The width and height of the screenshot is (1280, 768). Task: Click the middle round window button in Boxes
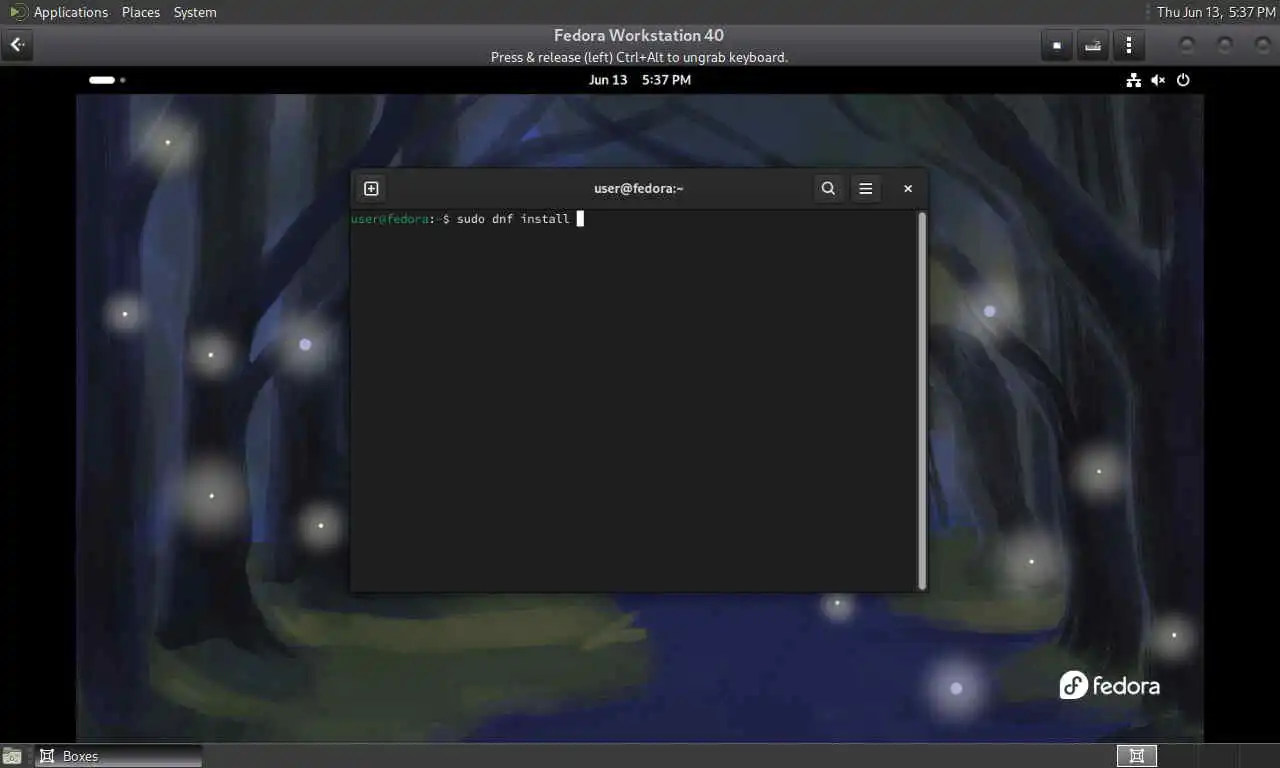point(1225,45)
